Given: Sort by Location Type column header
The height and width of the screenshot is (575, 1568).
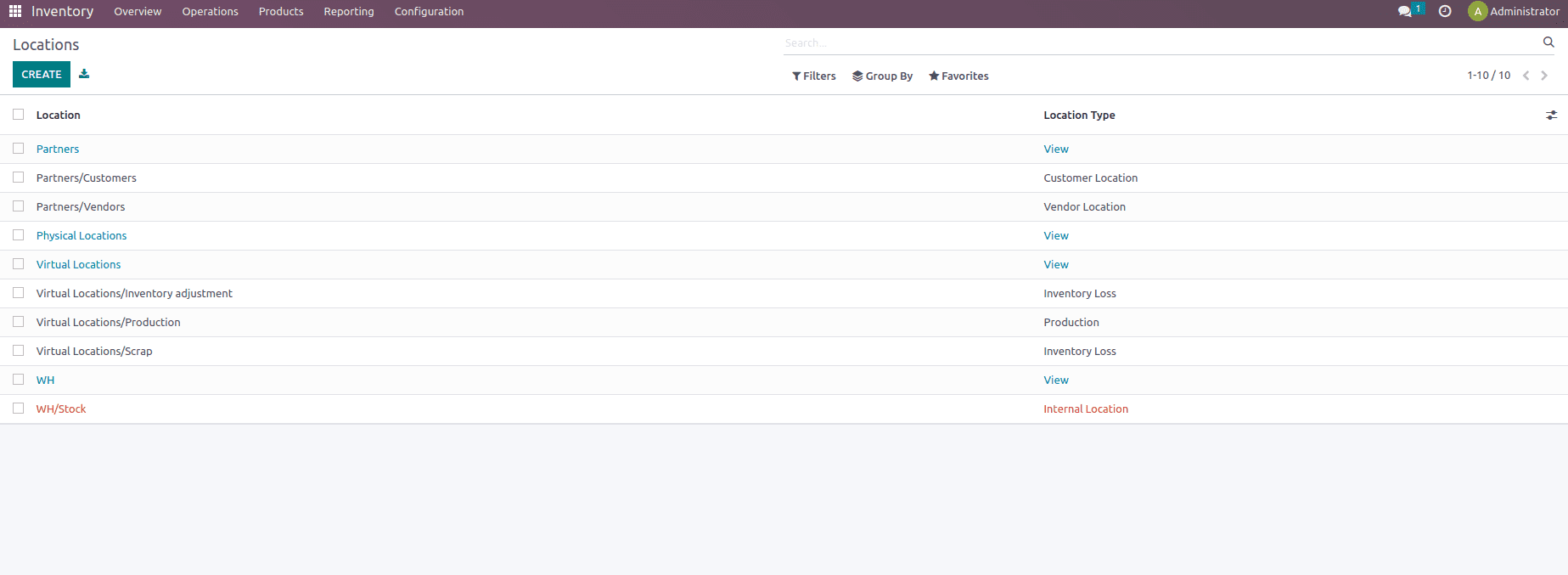Looking at the screenshot, I should [1079, 115].
